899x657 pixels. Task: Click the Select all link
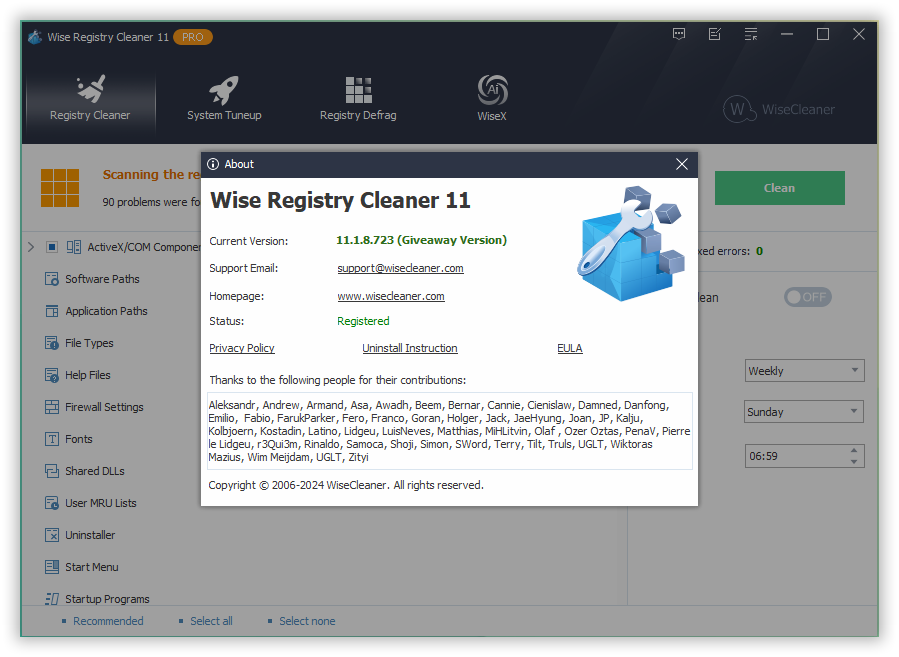(x=212, y=621)
